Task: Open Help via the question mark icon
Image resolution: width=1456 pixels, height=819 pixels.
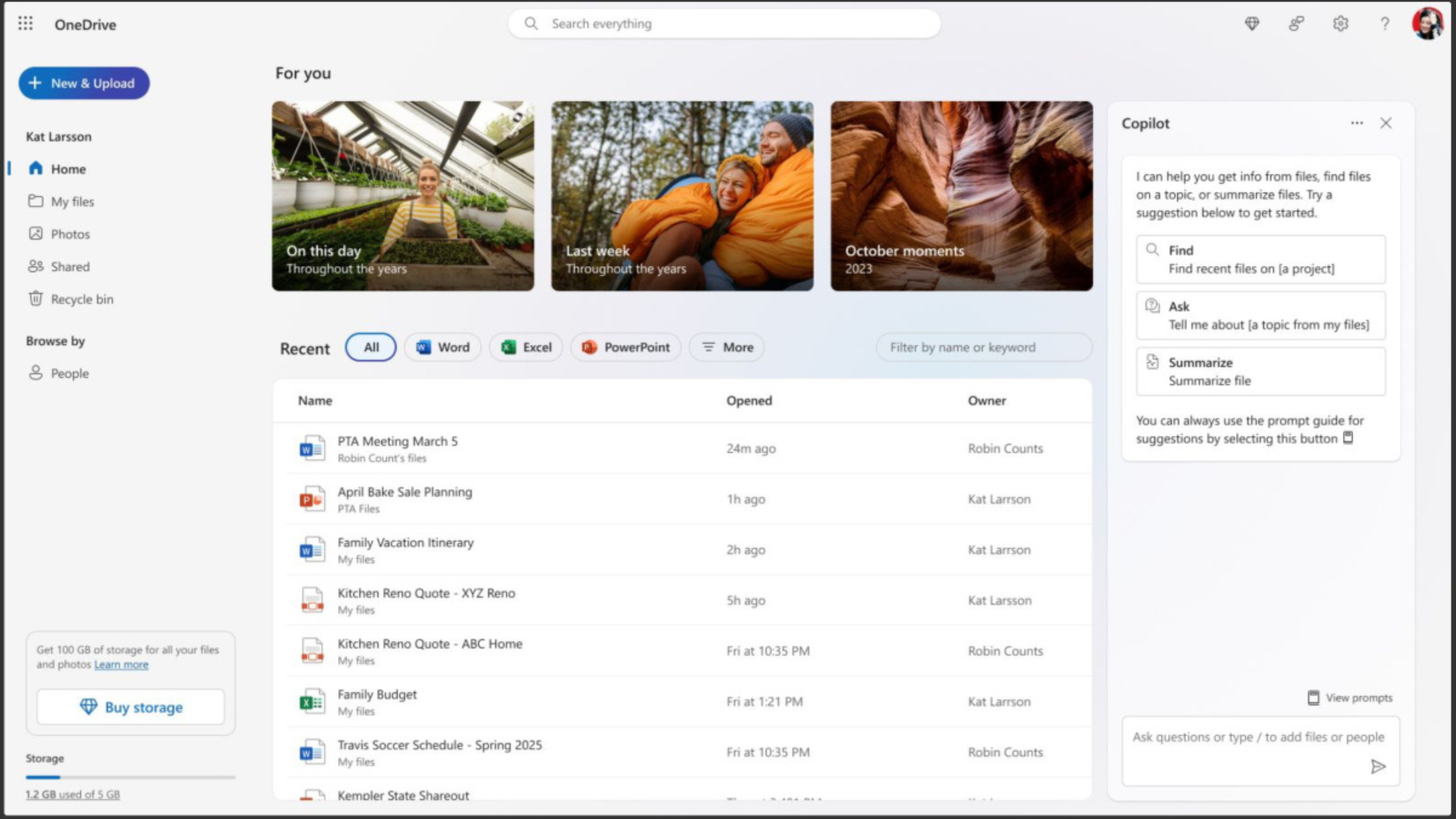Action: [1385, 24]
